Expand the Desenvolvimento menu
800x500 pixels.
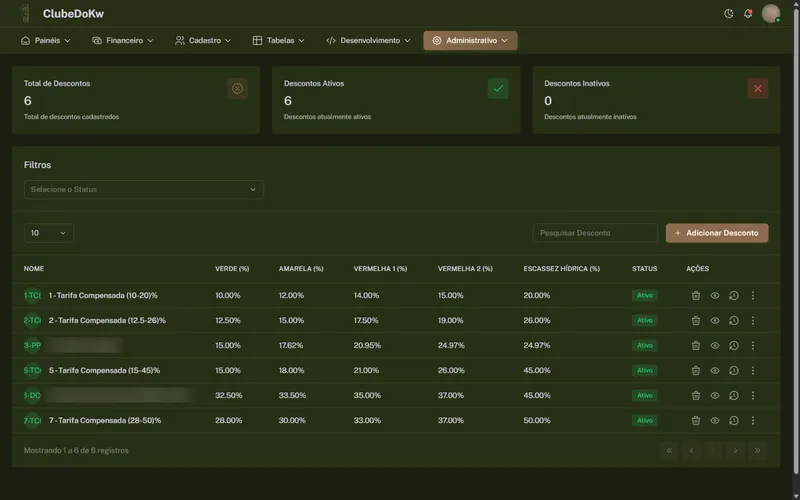point(368,40)
